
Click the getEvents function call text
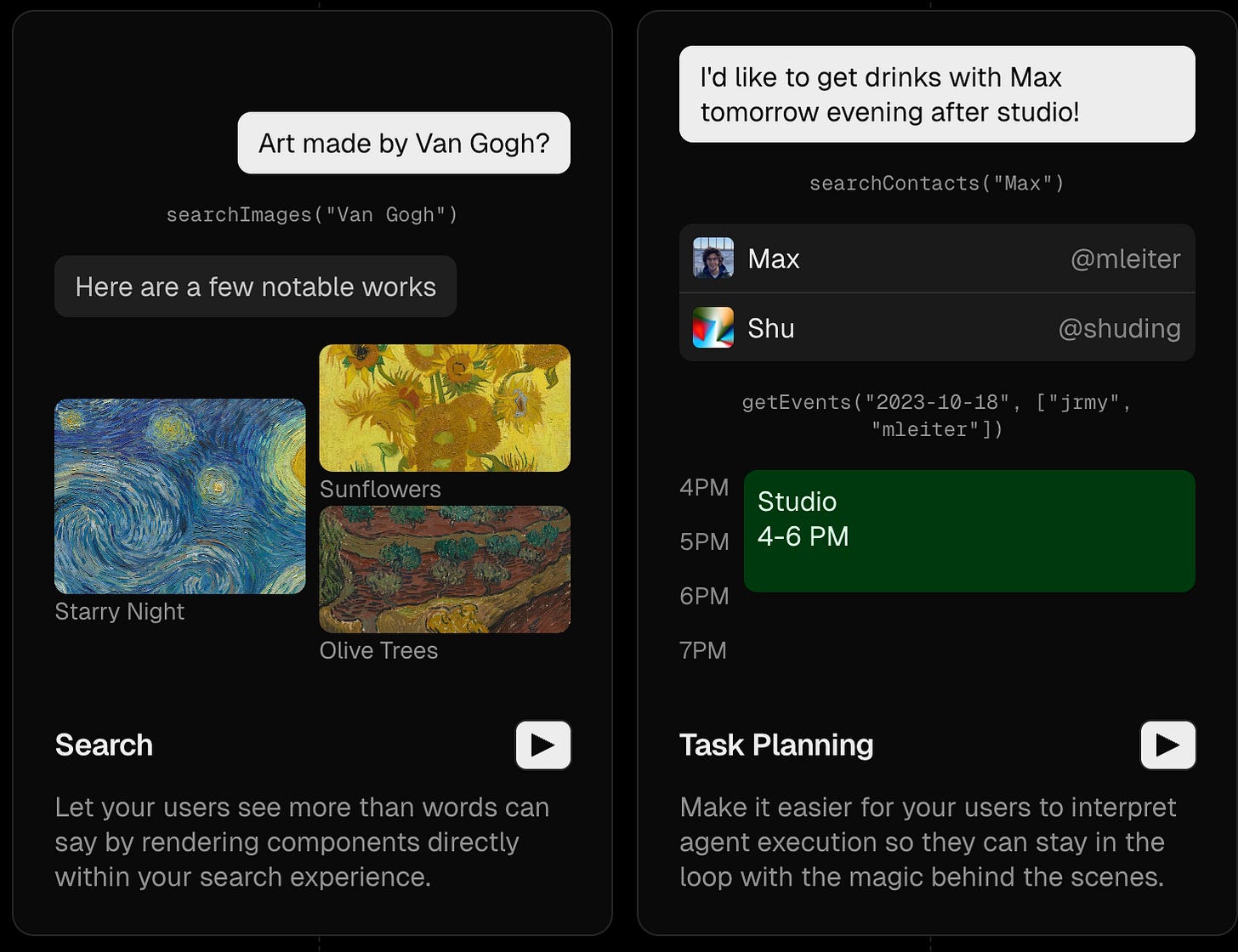click(x=937, y=416)
